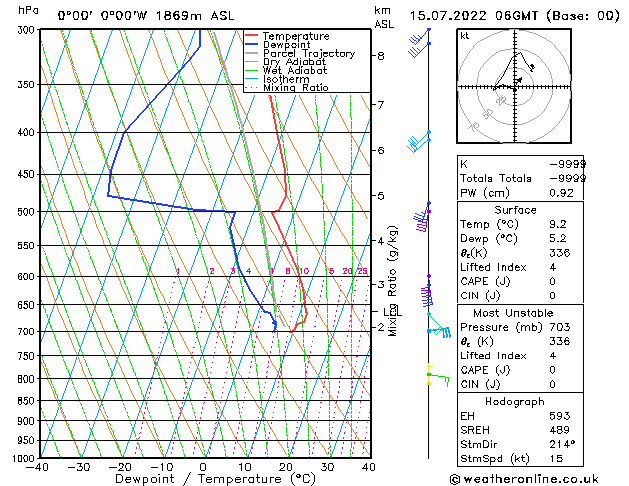Viewport: 629px width, 486px height.
Task: Click the surface Dewp value 5.2
Action: pos(558,239)
